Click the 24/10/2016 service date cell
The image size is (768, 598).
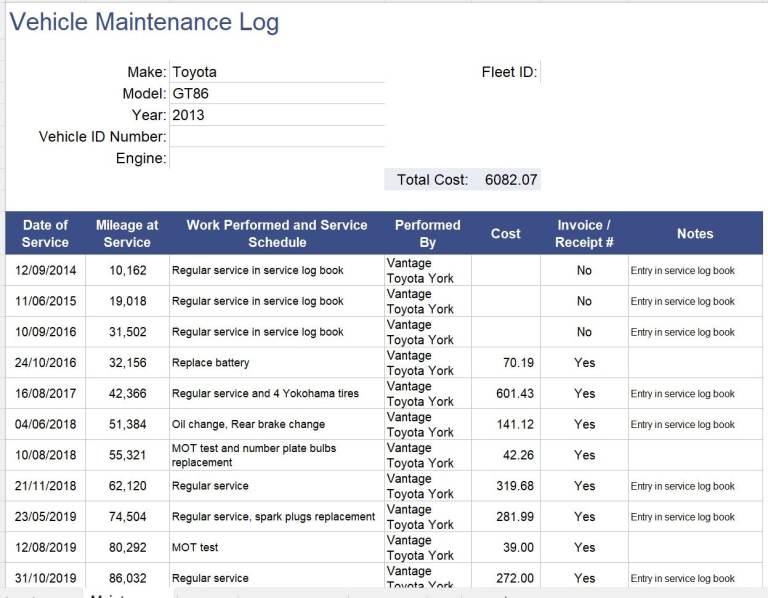pos(45,363)
